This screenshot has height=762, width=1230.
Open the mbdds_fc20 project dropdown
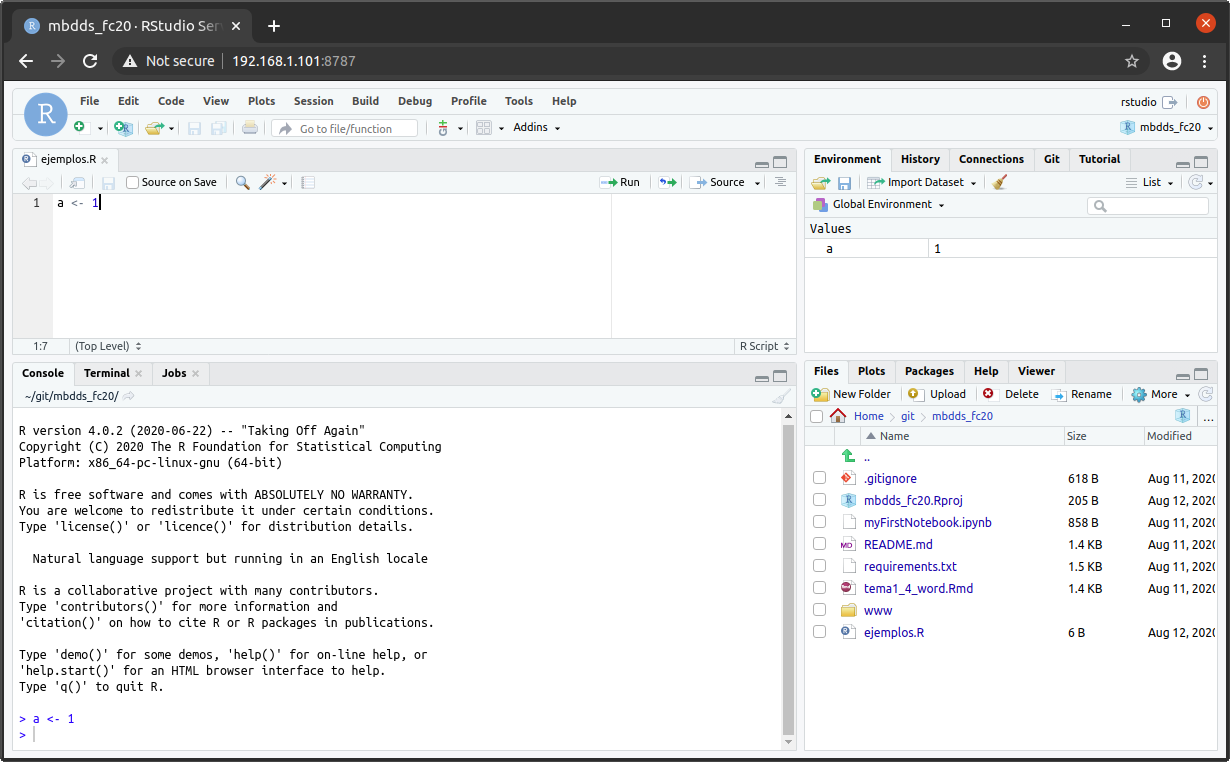point(1165,127)
